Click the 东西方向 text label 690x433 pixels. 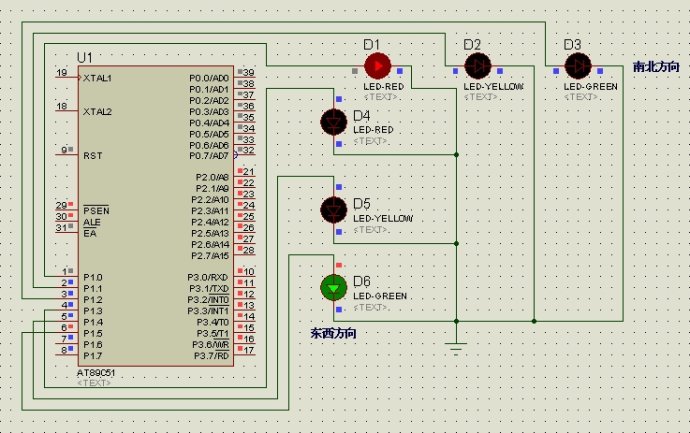click(334, 333)
